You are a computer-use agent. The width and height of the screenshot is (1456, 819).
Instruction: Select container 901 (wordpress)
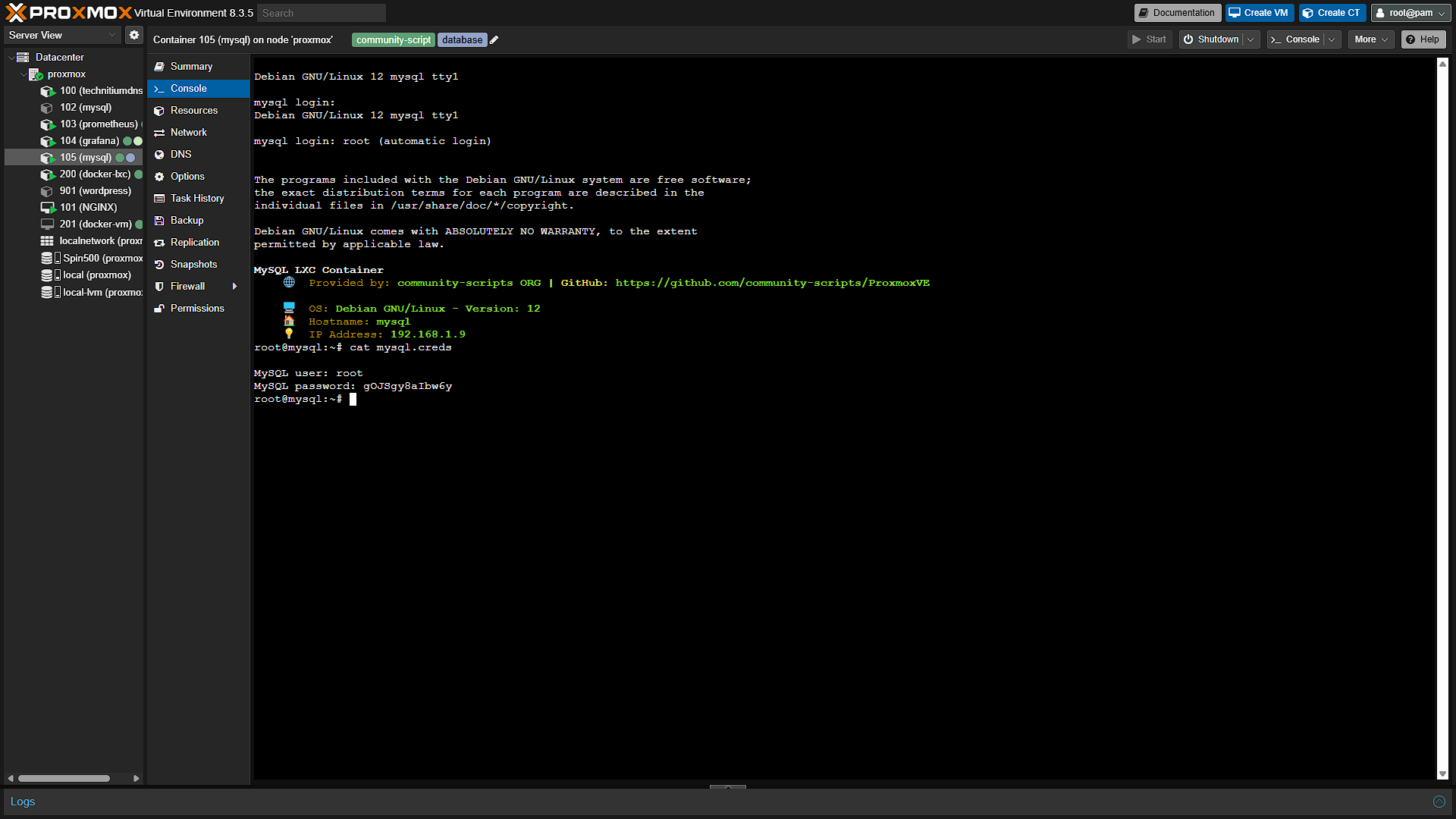[x=86, y=191]
